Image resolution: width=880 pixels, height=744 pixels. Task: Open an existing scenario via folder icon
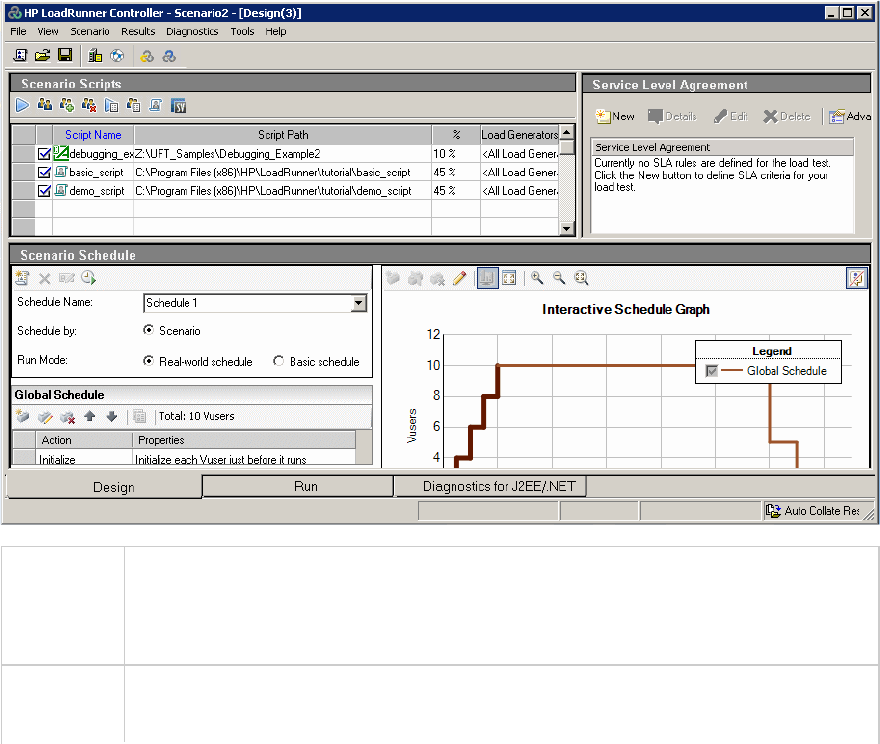point(43,56)
